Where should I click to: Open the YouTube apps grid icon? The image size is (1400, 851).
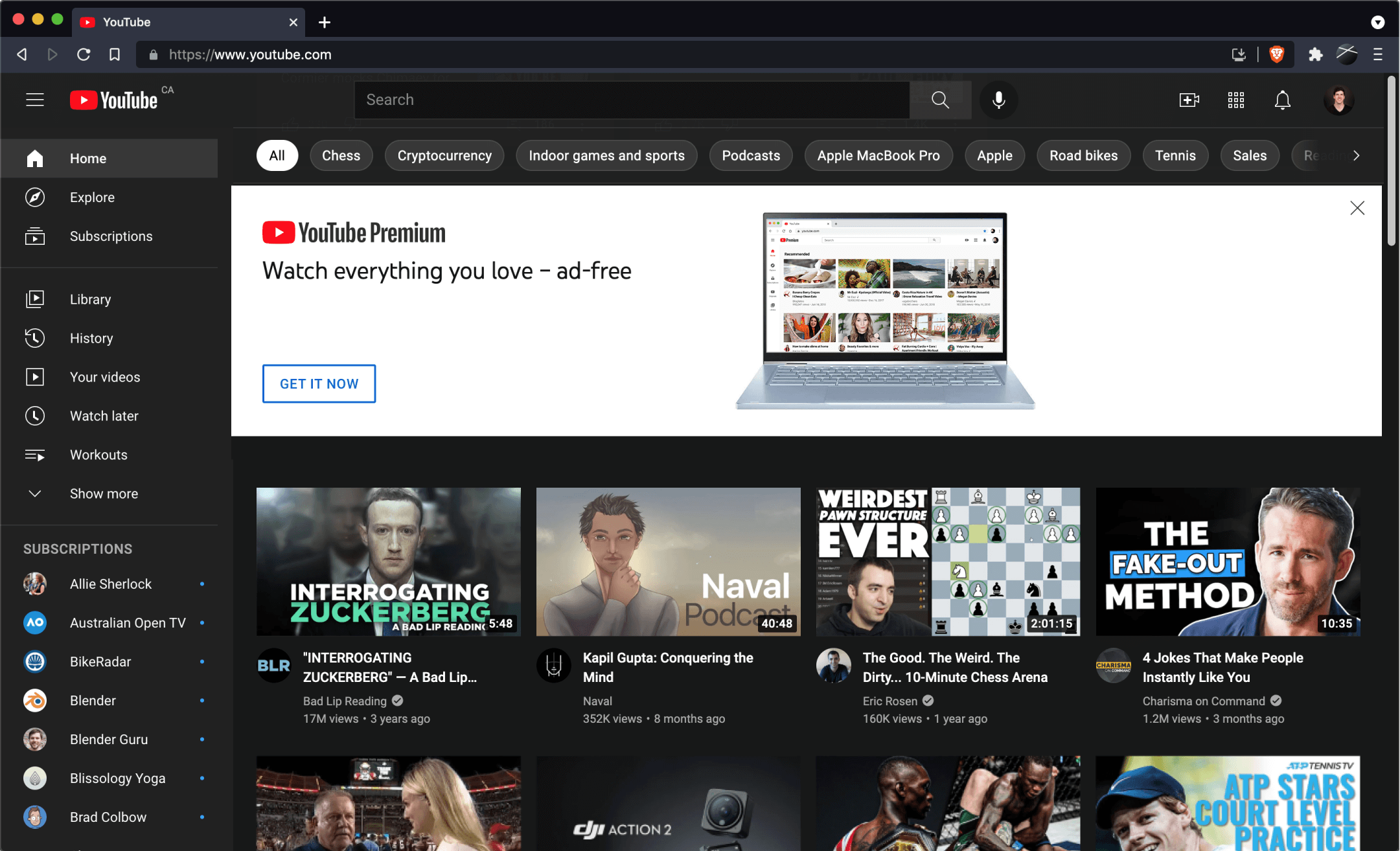(1235, 100)
